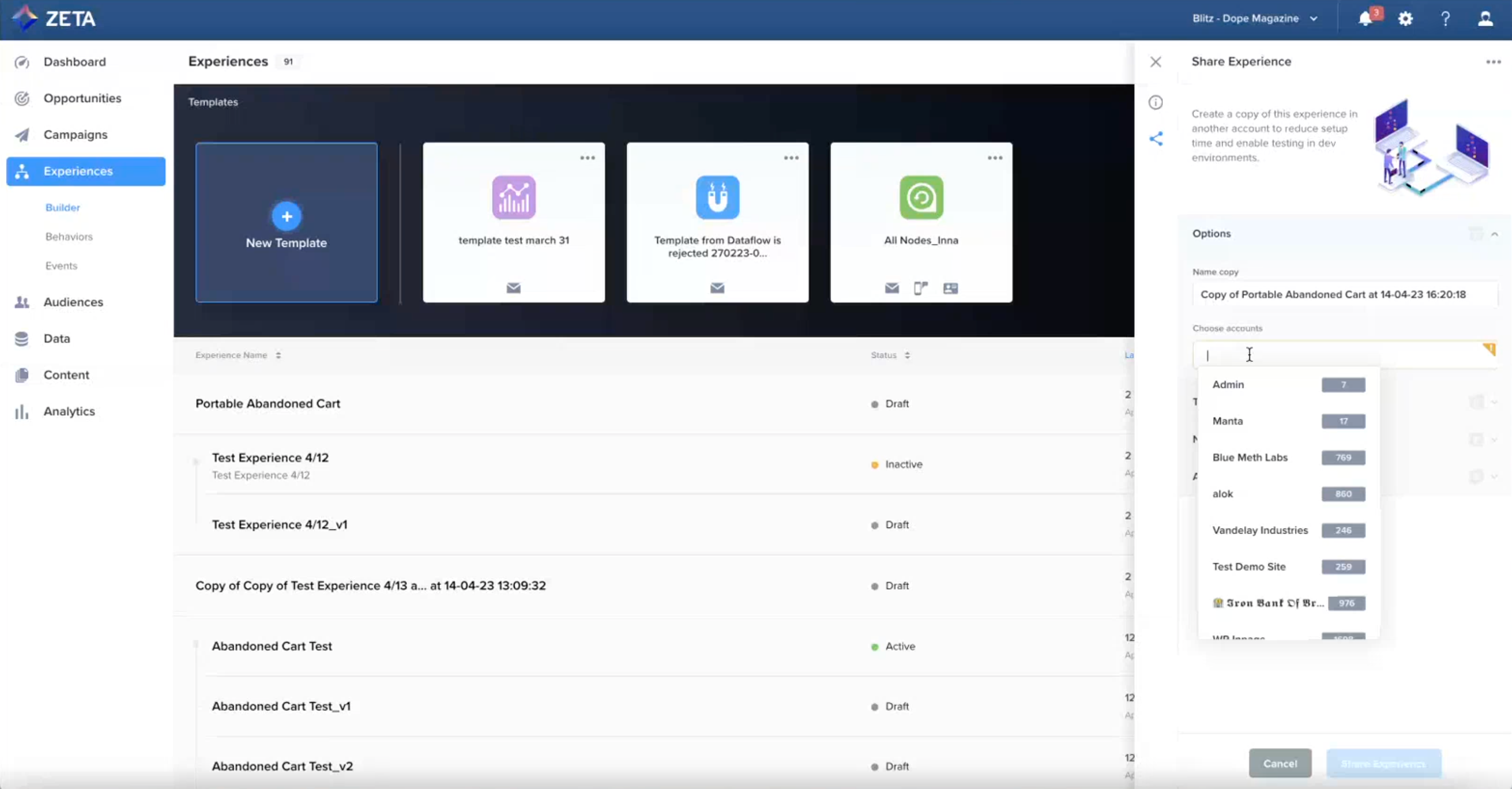Screen dimensions: 1512x789
Task: Click the share icon in side panel
Action: click(x=1156, y=139)
